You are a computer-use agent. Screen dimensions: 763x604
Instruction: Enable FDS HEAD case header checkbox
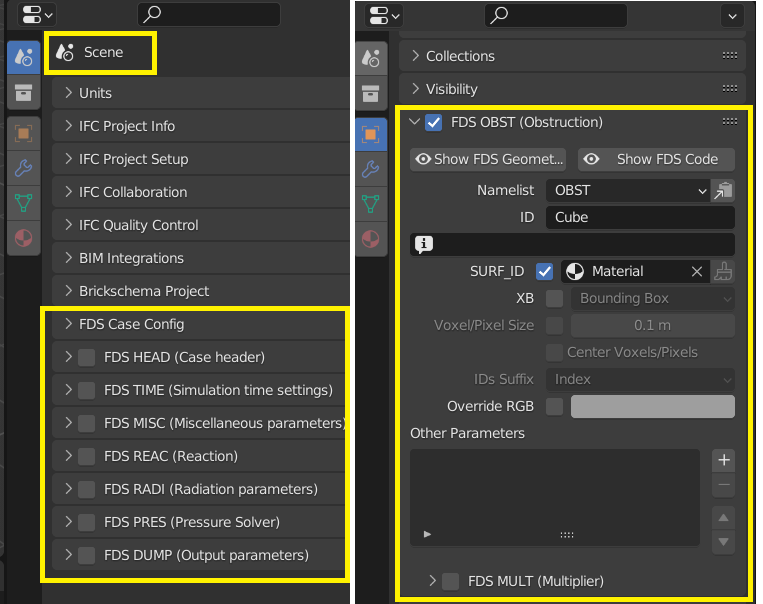pyautogui.click(x=87, y=357)
